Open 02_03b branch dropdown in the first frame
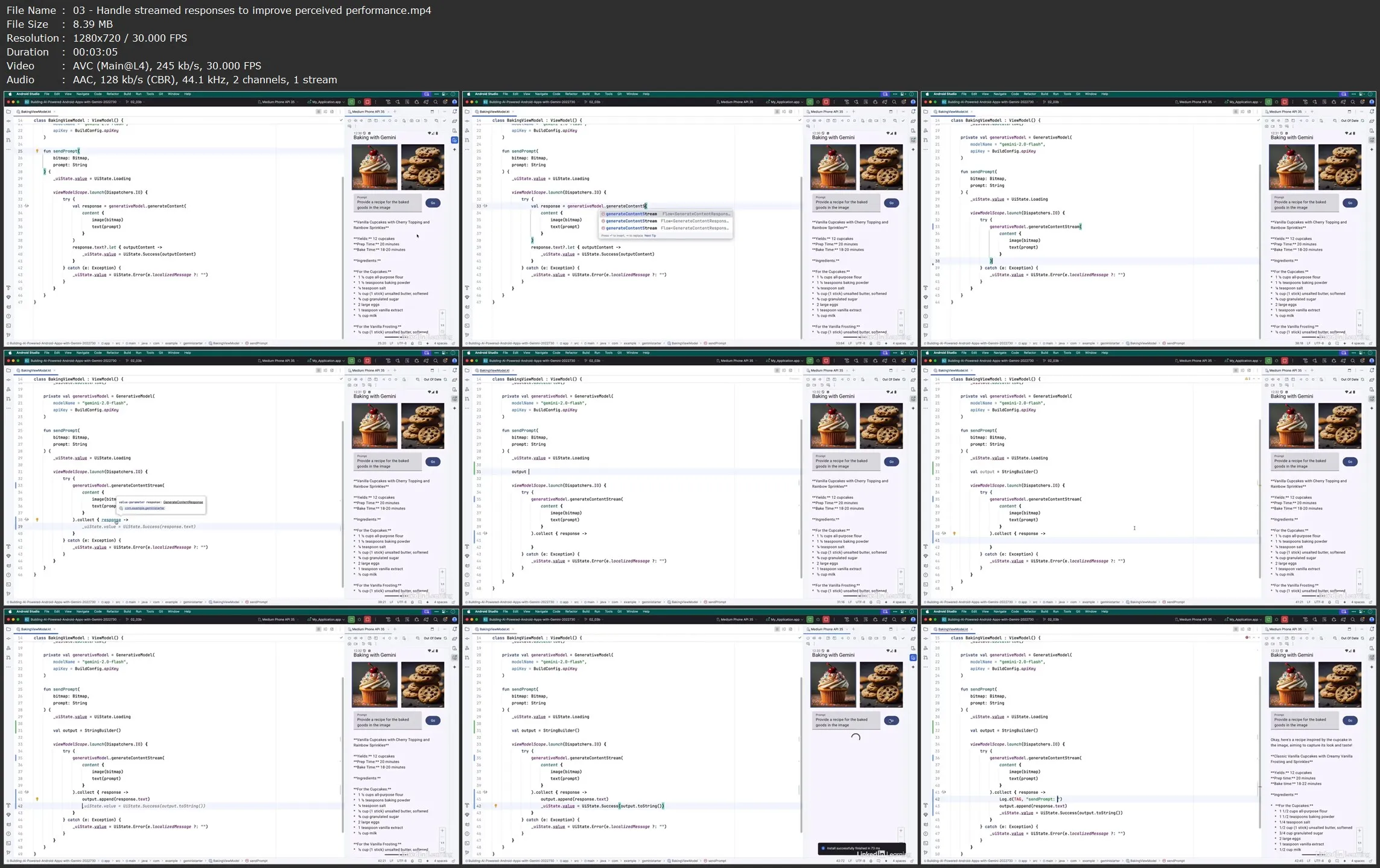The image size is (1380, 868). pyautogui.click(x=136, y=102)
